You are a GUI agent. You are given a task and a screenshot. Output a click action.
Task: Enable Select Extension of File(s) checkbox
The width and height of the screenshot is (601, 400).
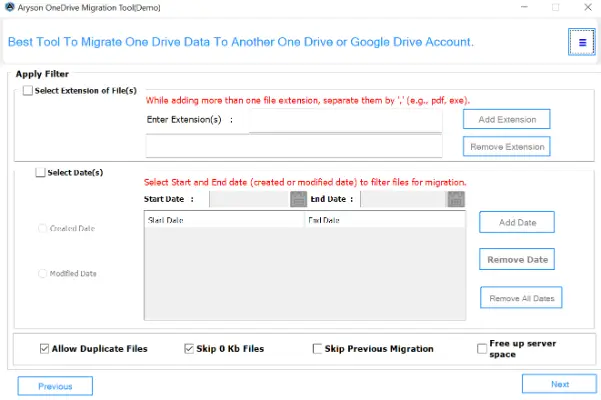(28, 91)
